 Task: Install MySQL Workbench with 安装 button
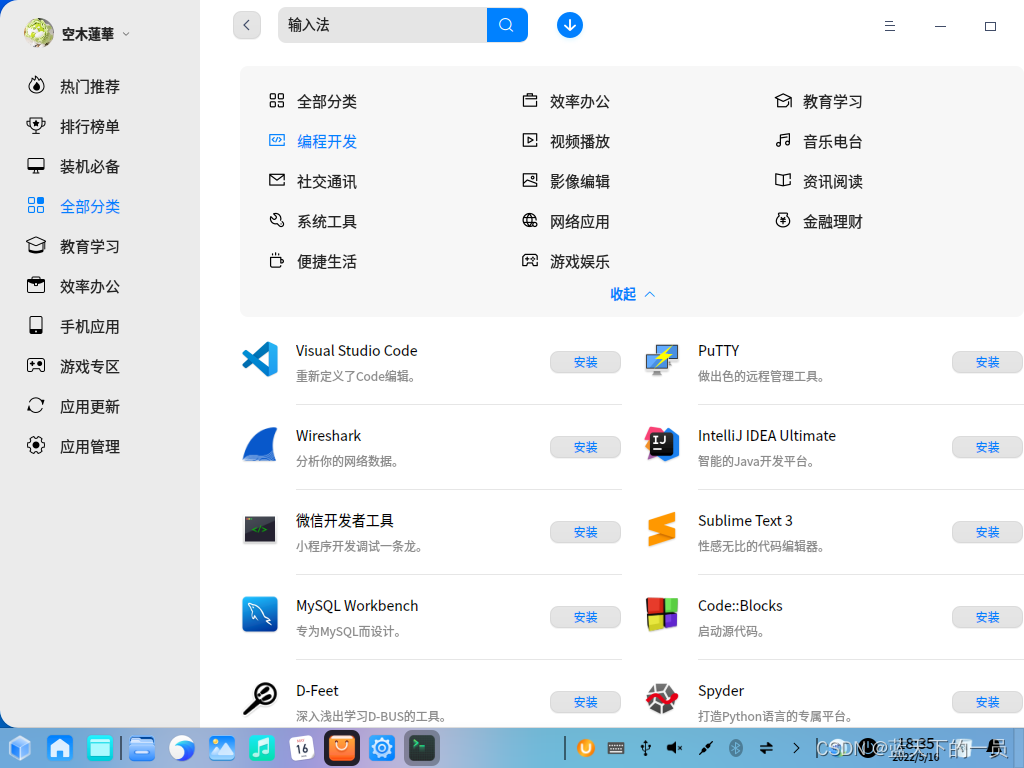[x=585, y=616]
